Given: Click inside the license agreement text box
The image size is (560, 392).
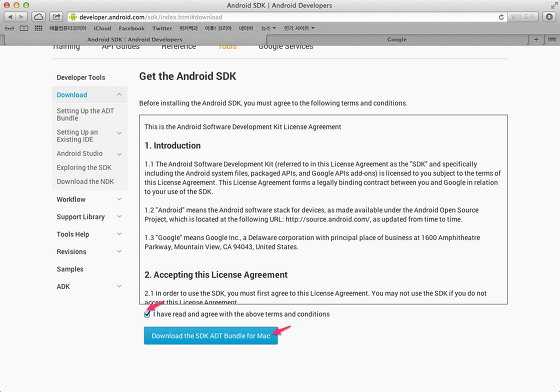Looking at the screenshot, I should pyautogui.click(x=323, y=210).
